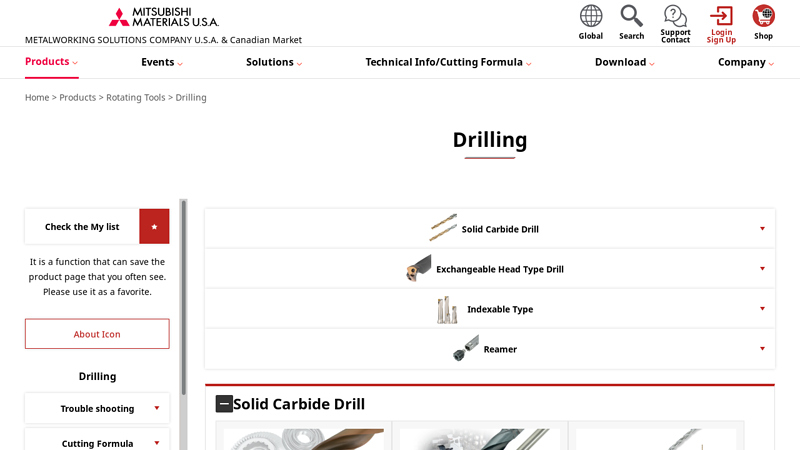
Task: Open the Events menu
Action: [x=162, y=62]
